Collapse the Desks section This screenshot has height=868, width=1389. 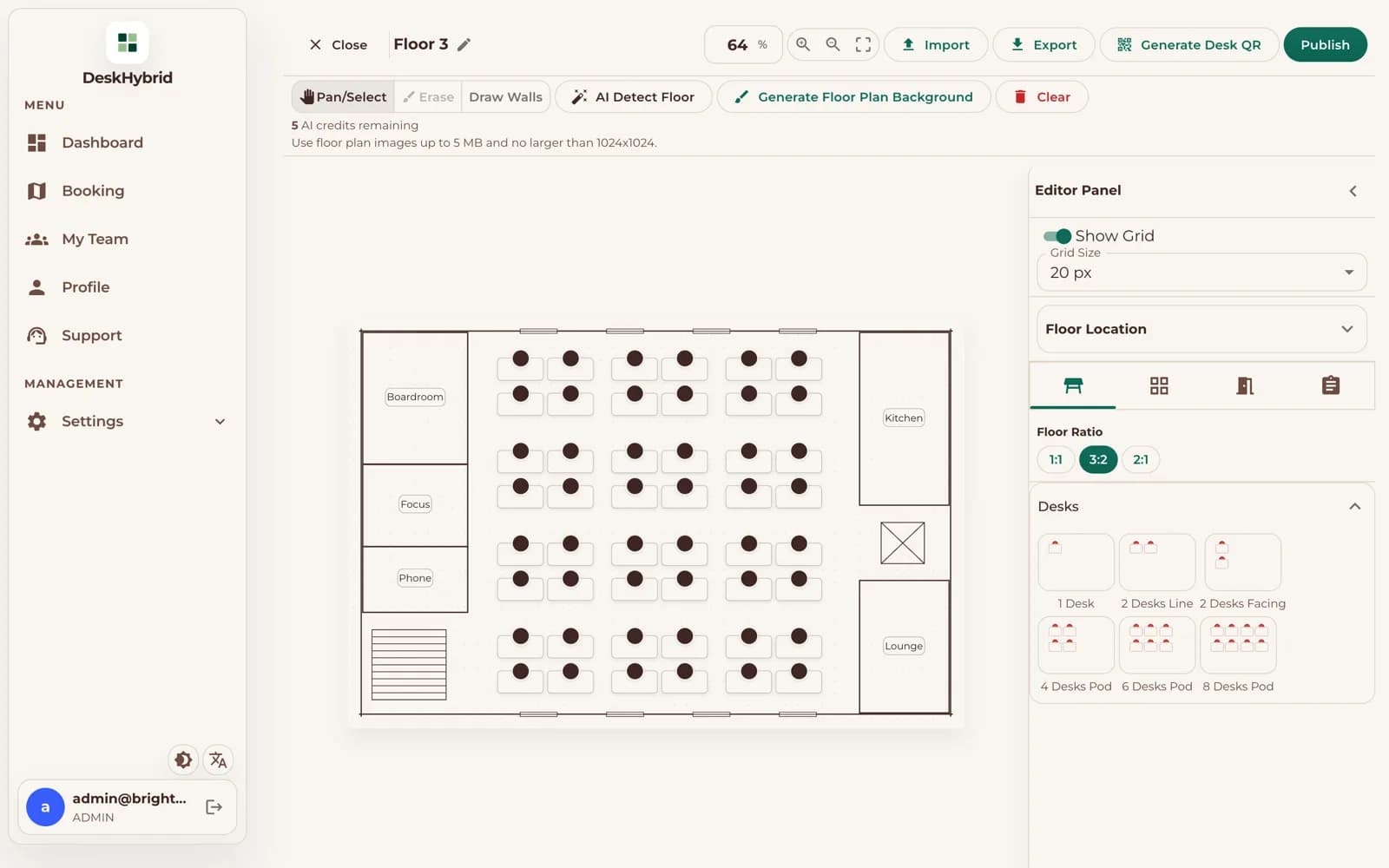coord(1354,507)
